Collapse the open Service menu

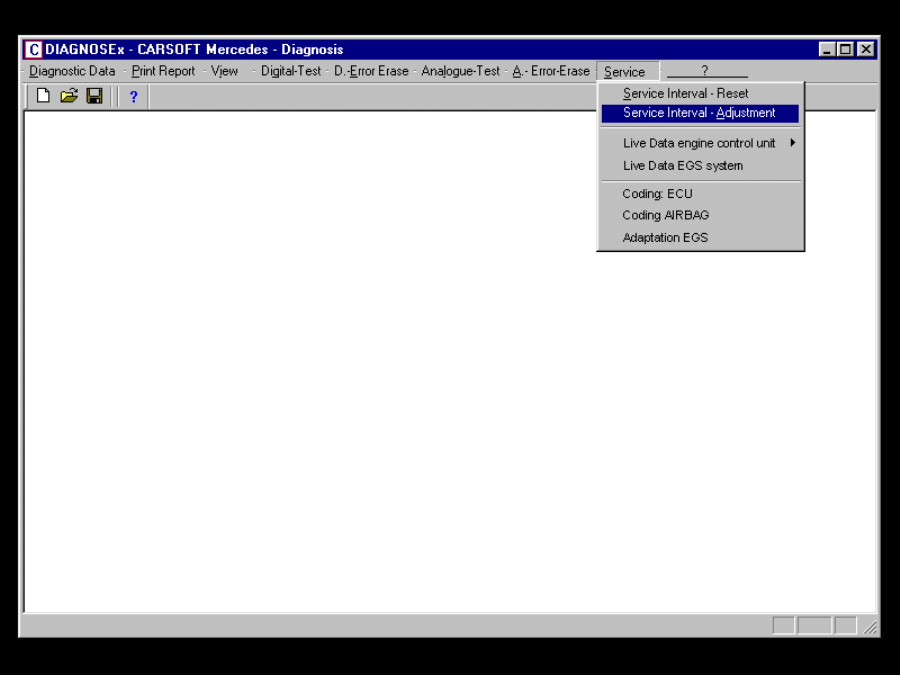tap(625, 72)
